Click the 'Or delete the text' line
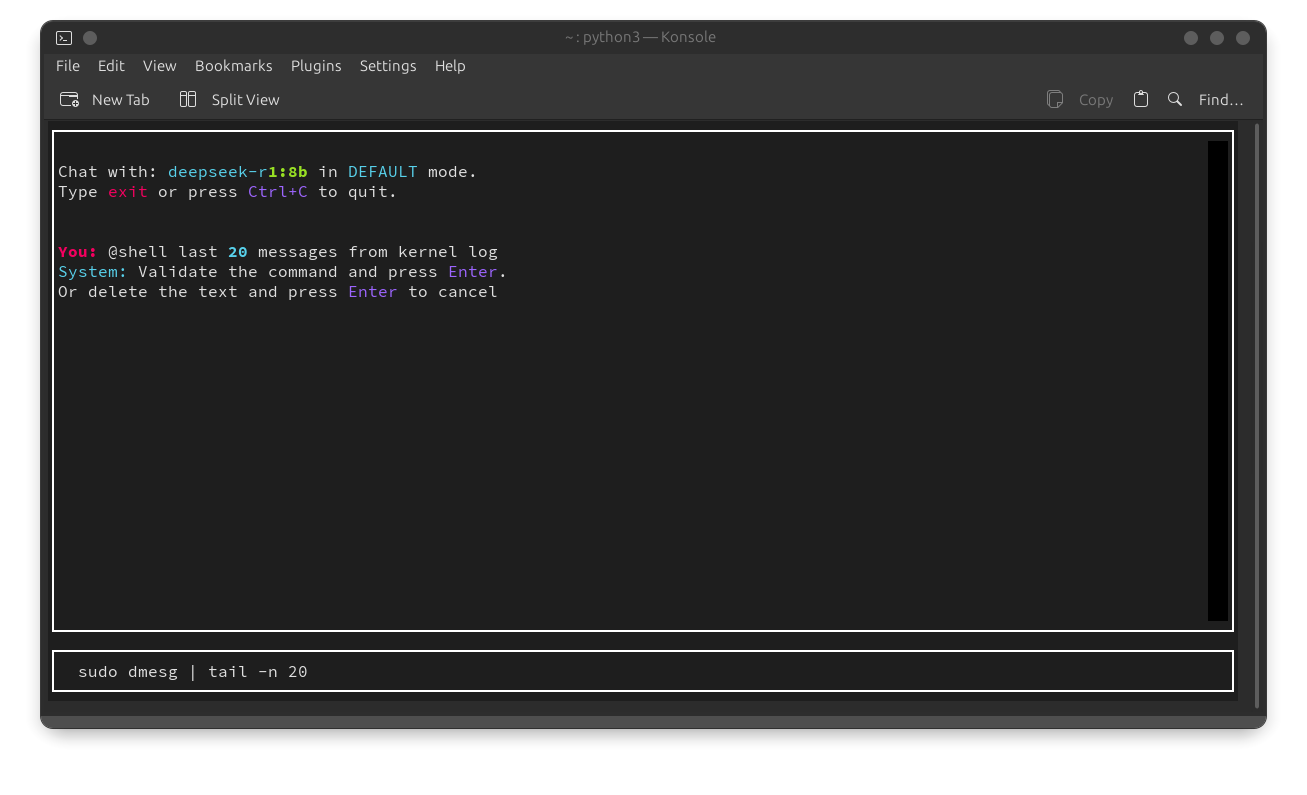 pos(278,292)
